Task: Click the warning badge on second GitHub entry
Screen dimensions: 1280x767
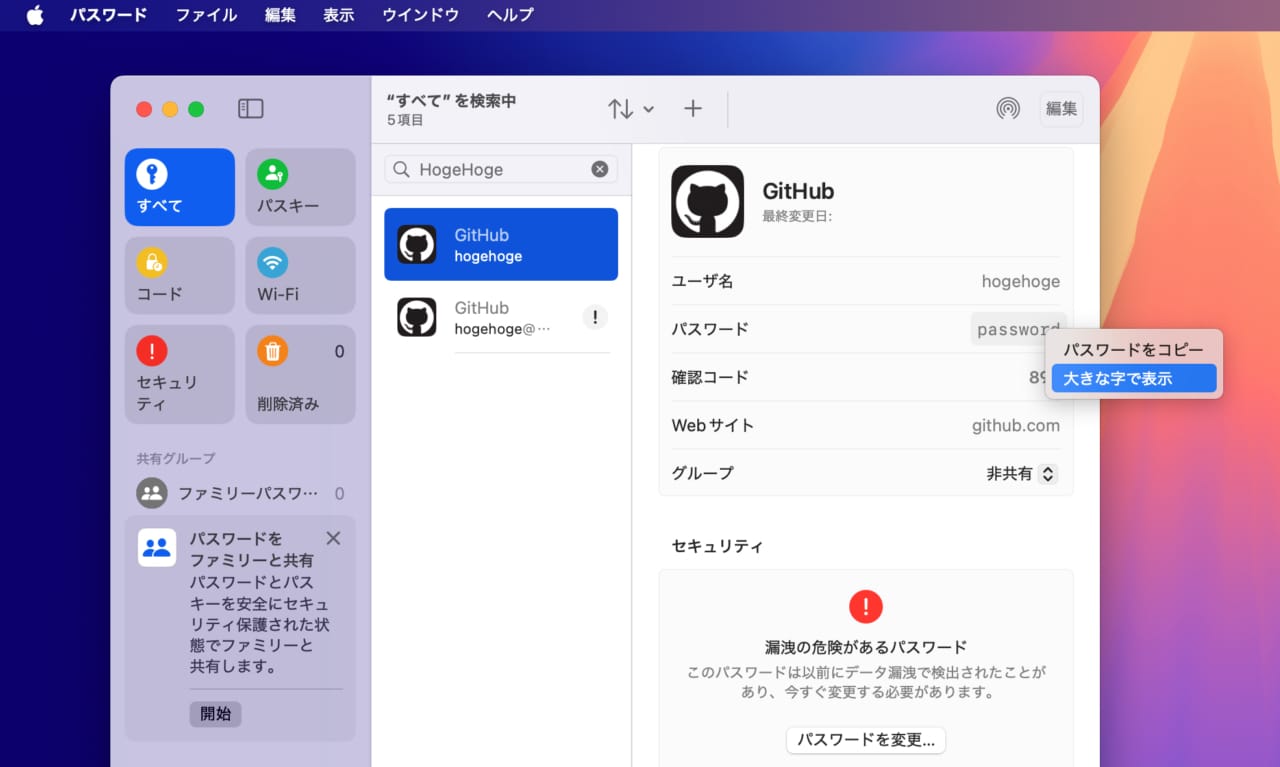Action: click(595, 317)
